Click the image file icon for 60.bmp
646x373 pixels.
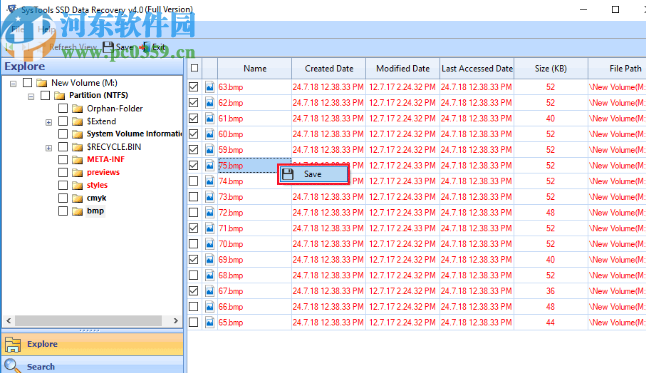pos(210,134)
